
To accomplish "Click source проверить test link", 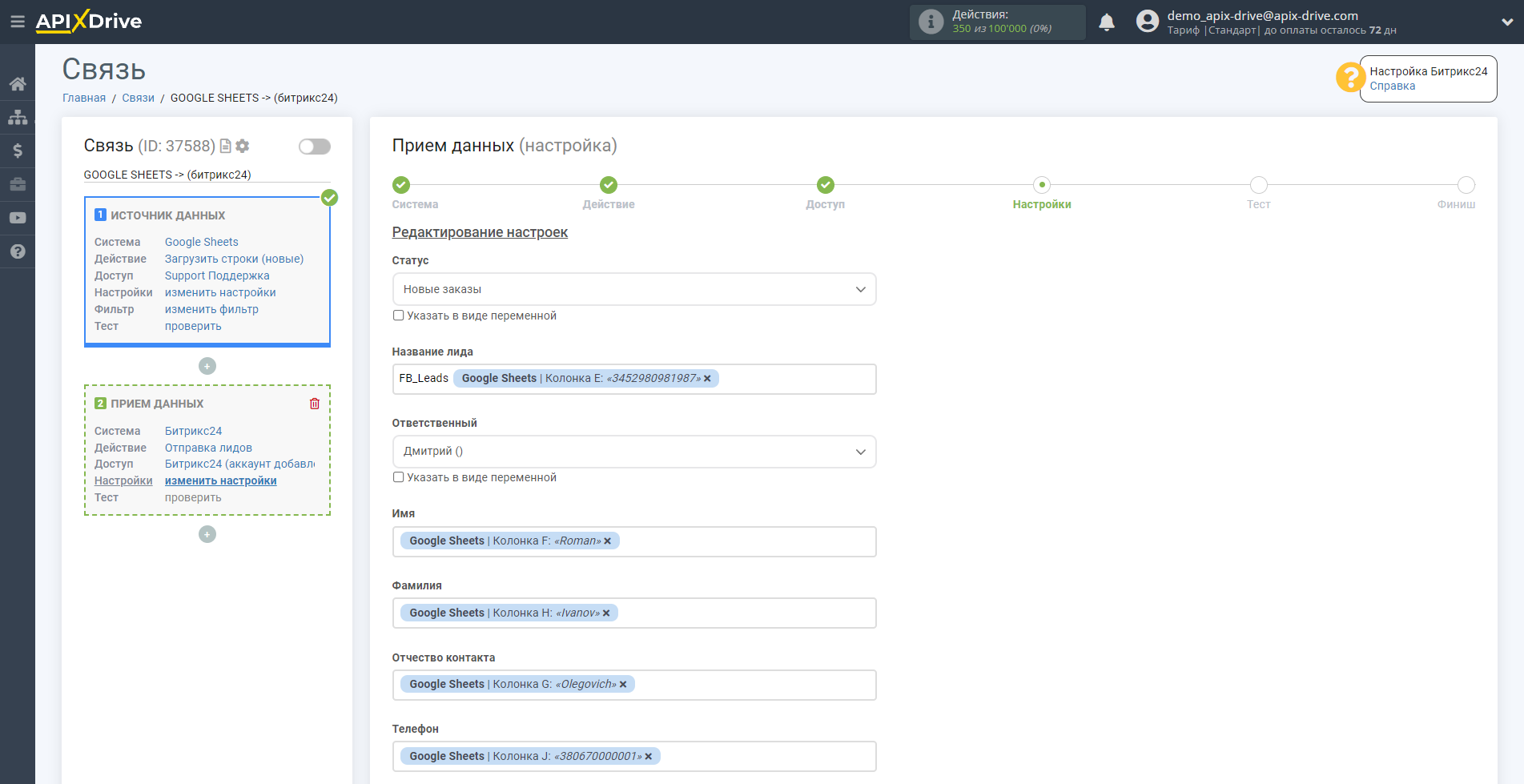I will click(193, 326).
